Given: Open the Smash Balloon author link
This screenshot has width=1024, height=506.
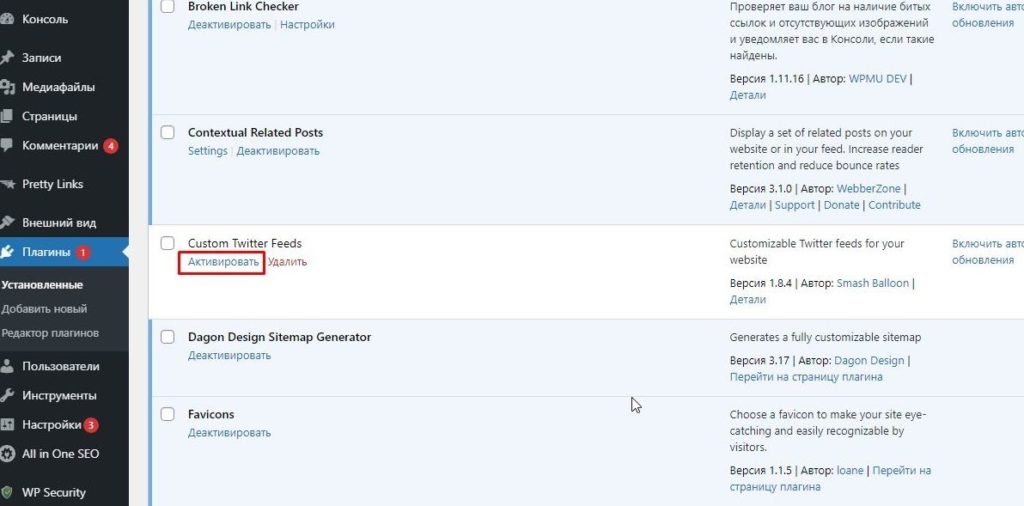Looking at the screenshot, I should 873,283.
